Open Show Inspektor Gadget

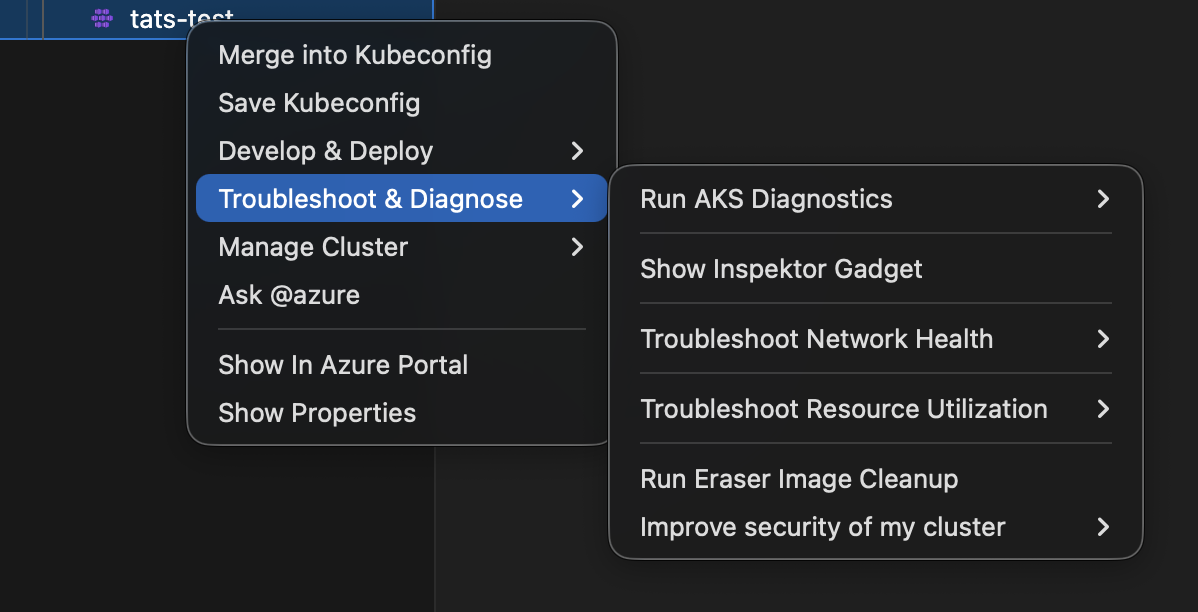[x=781, y=269]
